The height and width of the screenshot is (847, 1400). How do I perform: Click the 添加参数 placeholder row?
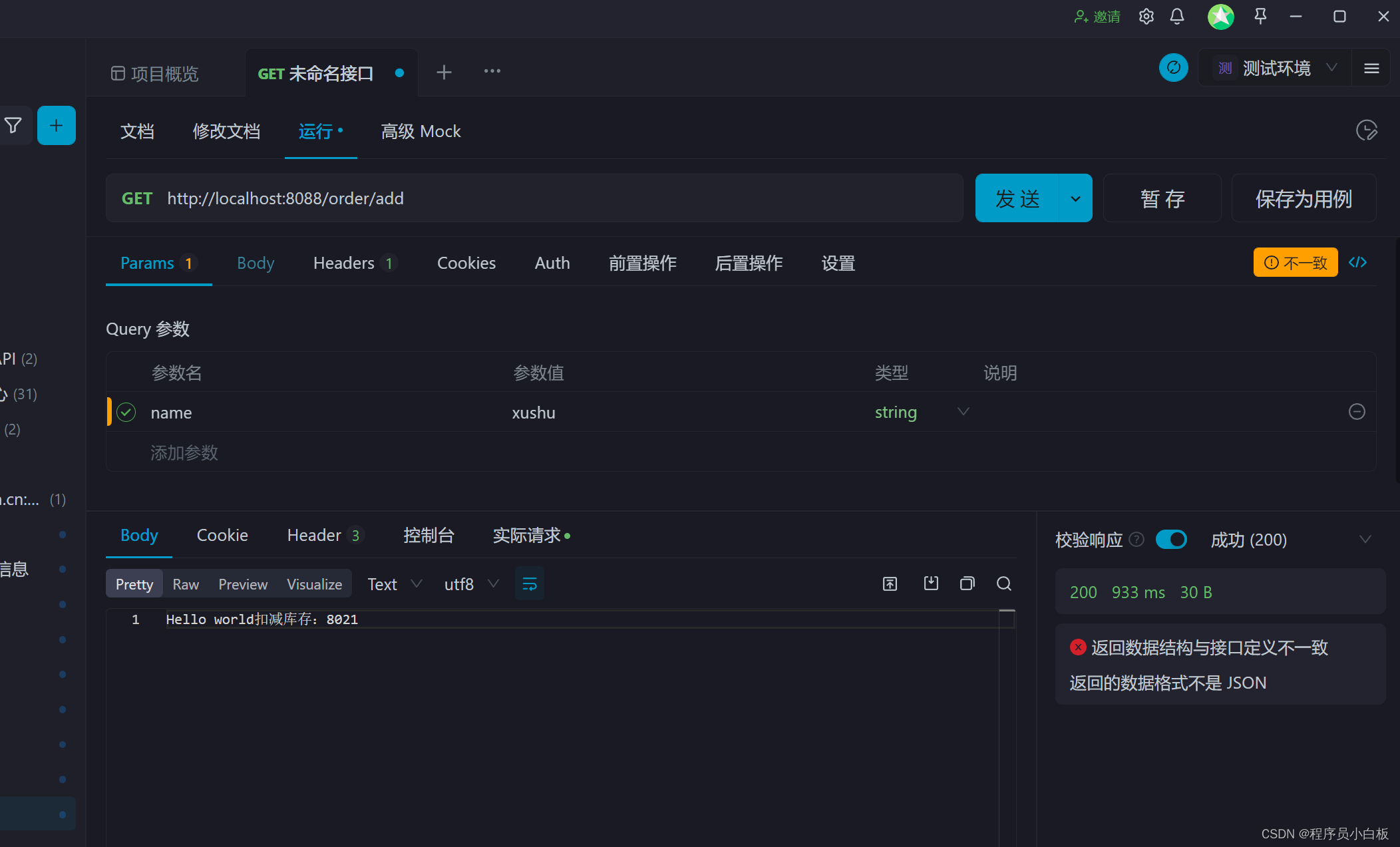(184, 452)
